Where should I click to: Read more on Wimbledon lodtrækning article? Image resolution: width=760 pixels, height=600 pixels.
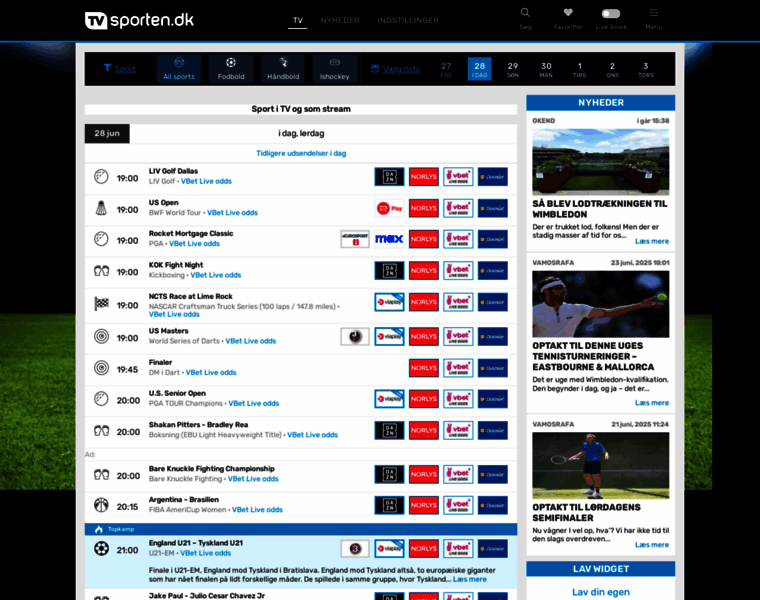pyautogui.click(x=651, y=241)
